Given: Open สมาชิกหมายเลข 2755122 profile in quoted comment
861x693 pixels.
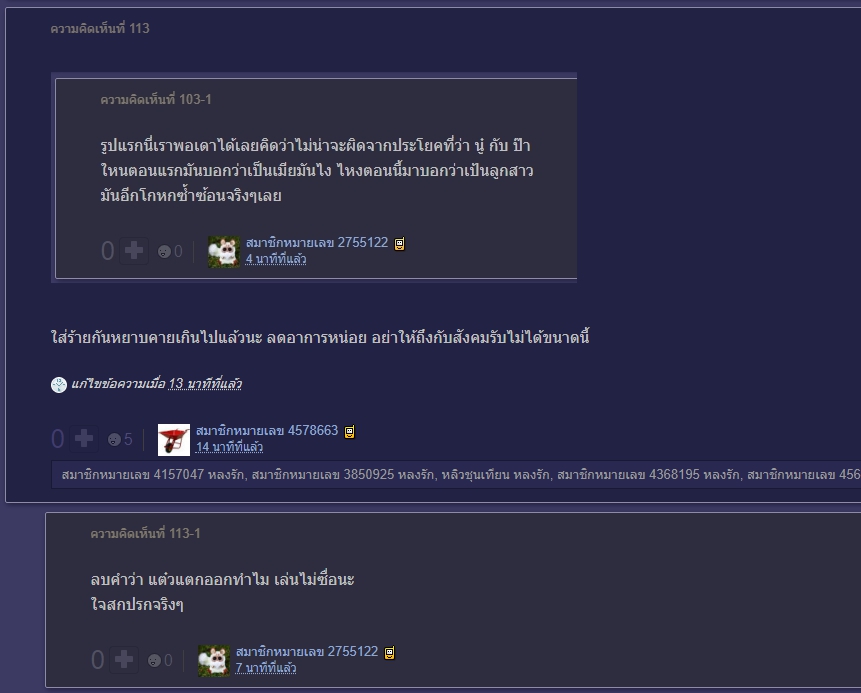Looking at the screenshot, I should pyautogui.click(x=317, y=242).
